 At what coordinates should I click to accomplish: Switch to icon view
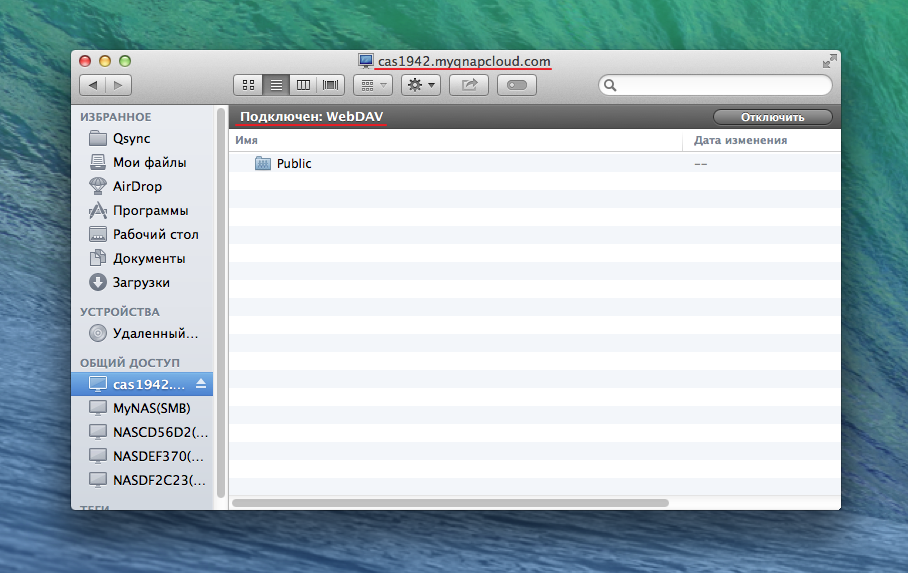tap(248, 85)
